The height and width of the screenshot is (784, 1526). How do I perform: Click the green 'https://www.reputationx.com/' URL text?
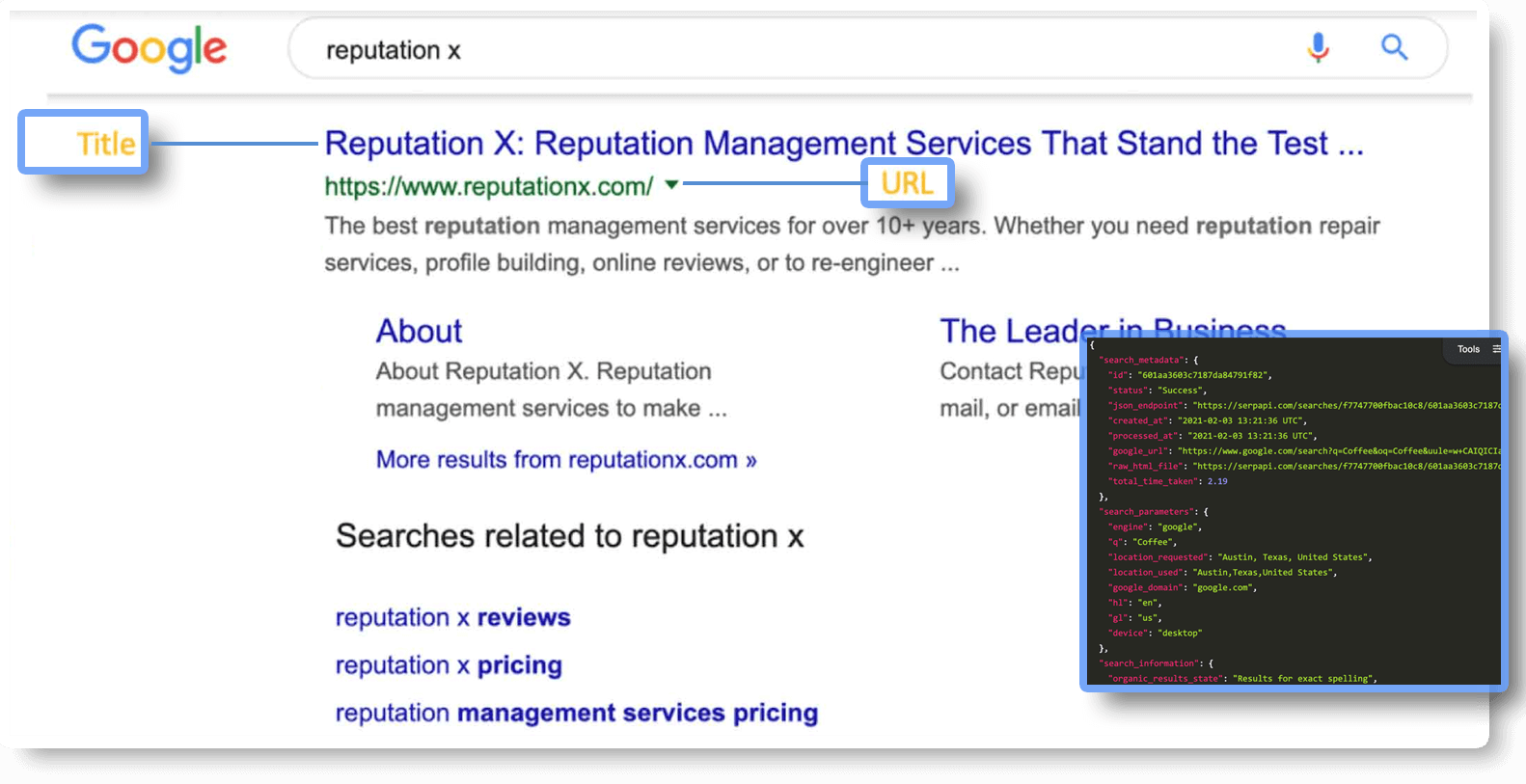click(x=488, y=186)
